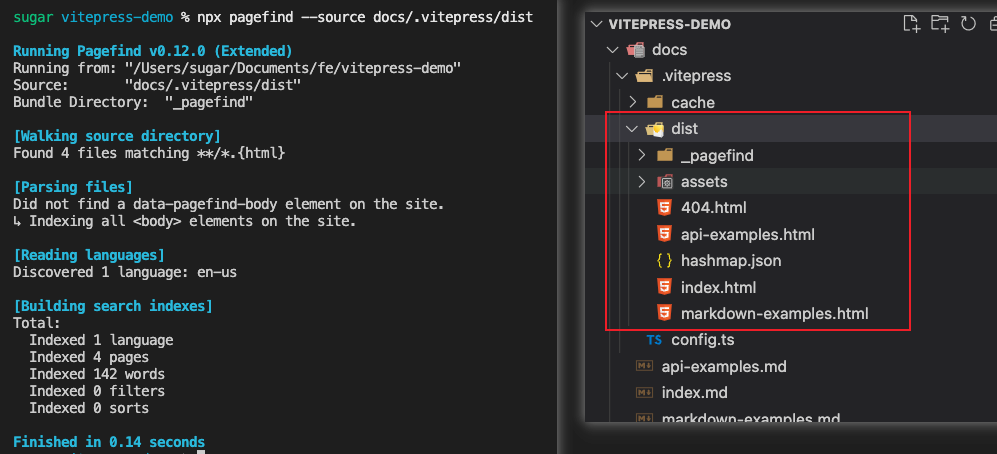The image size is (997, 454).
Task: Select the dist folder name
Action: 685,129
